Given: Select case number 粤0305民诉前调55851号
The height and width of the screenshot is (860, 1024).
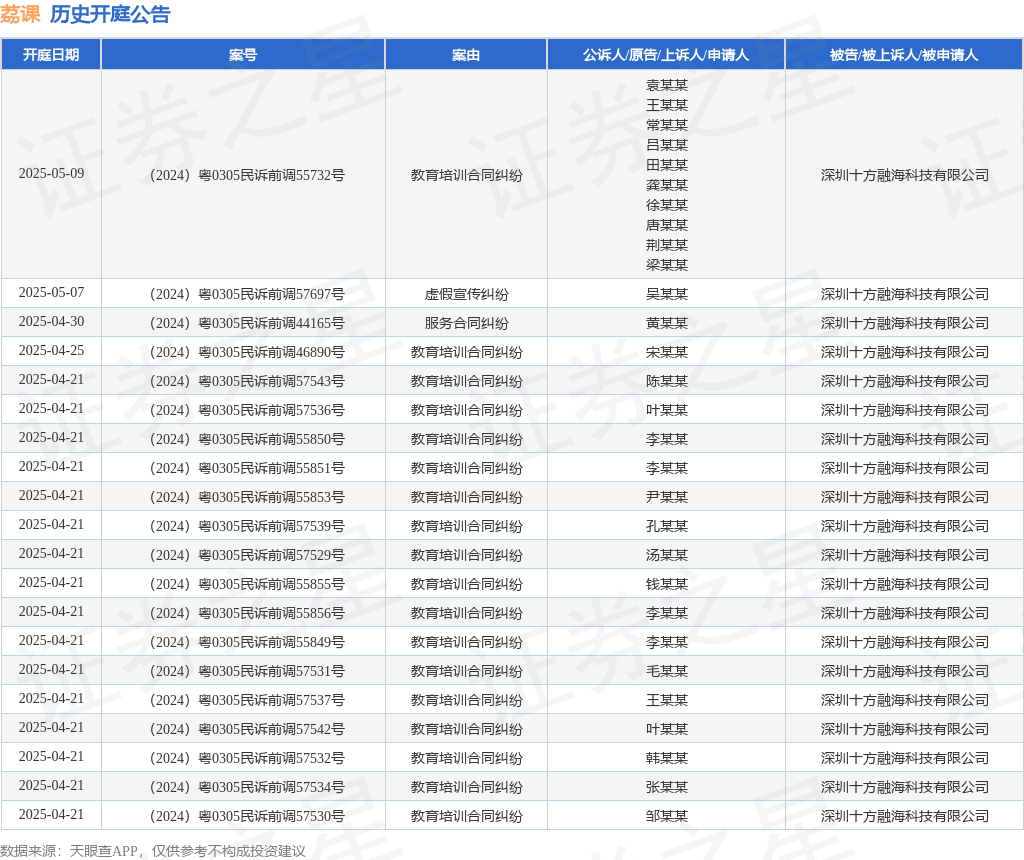Looking at the screenshot, I should click(248, 468).
